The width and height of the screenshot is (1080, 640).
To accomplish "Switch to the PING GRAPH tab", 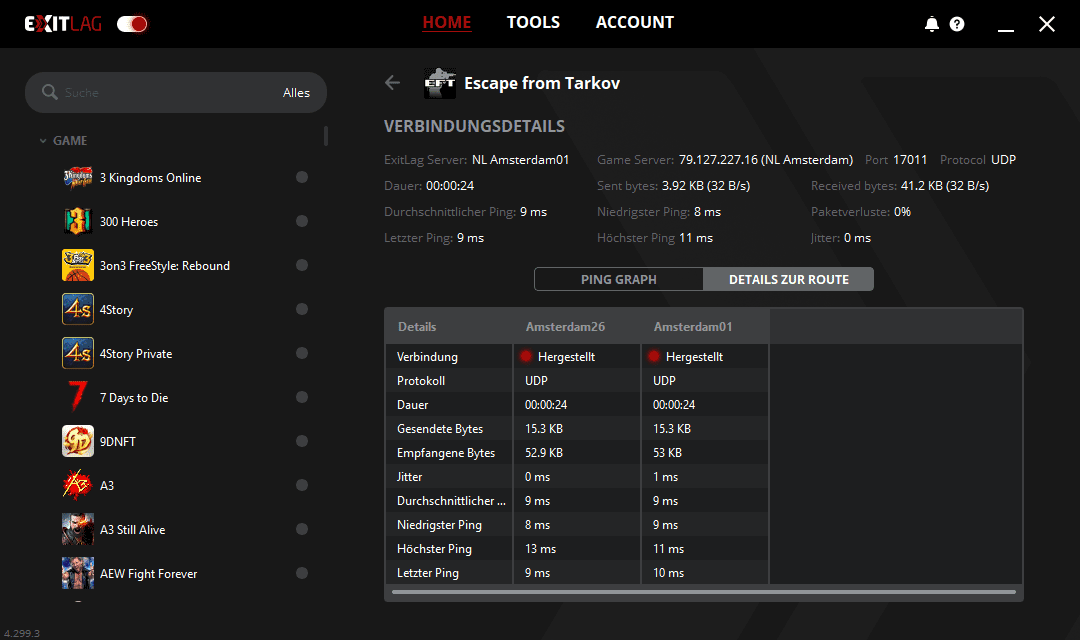I will [619, 279].
